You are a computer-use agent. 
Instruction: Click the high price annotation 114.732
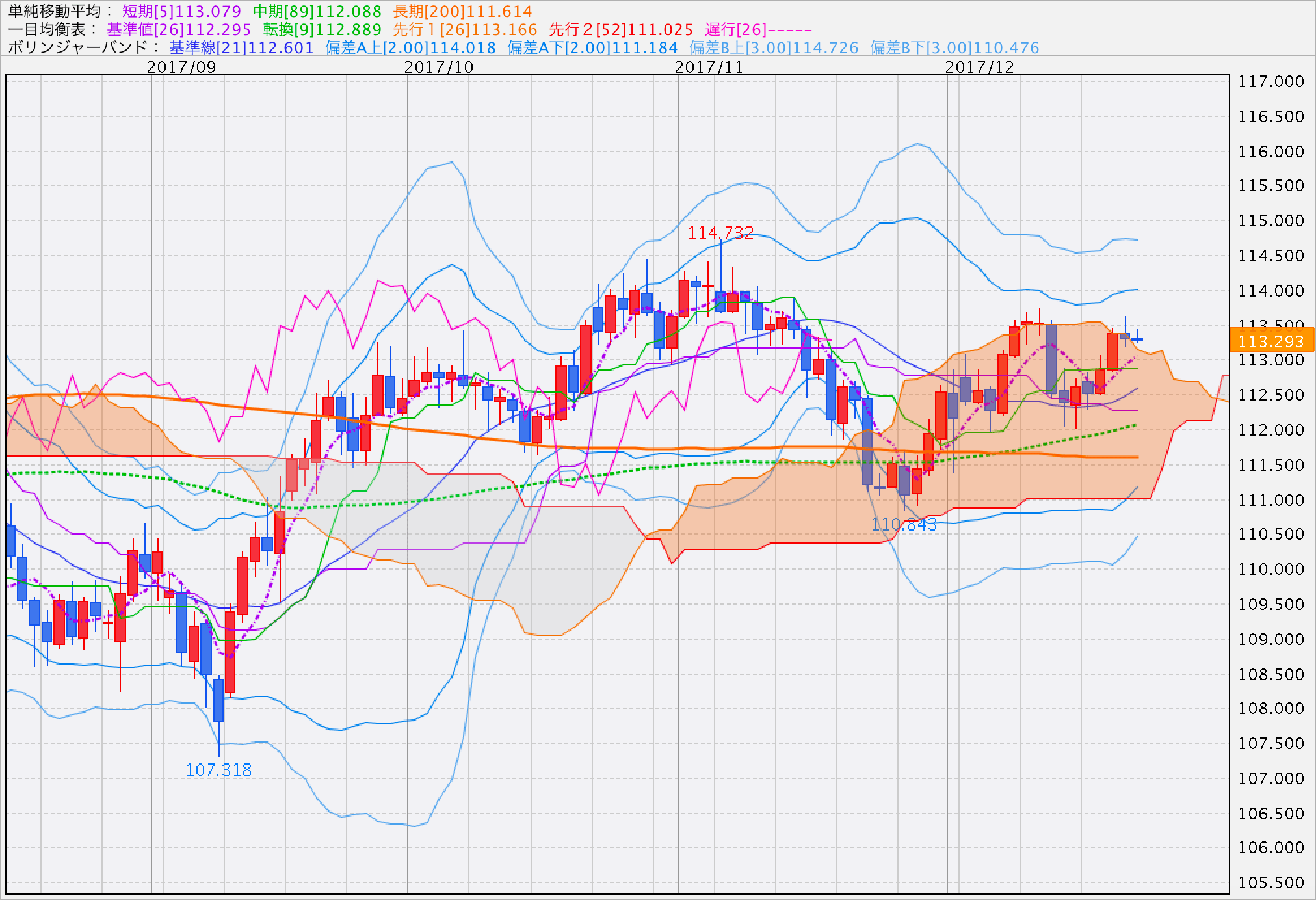[720, 233]
